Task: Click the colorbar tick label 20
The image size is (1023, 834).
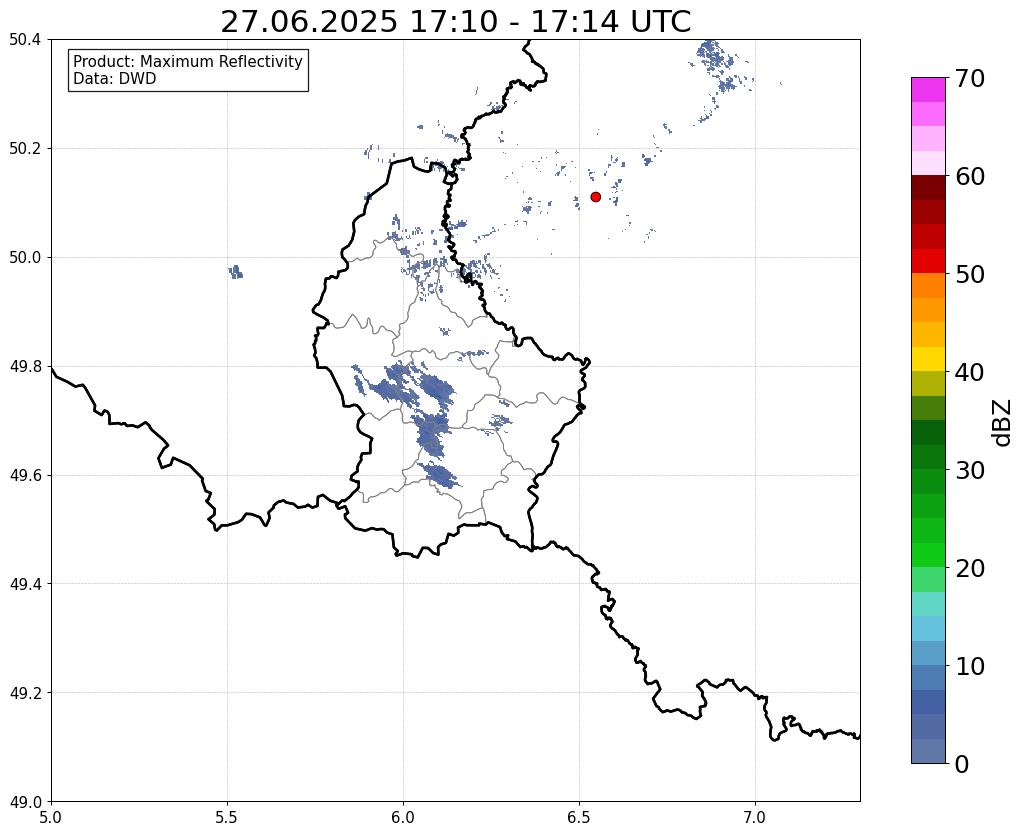Action: [x=970, y=568]
